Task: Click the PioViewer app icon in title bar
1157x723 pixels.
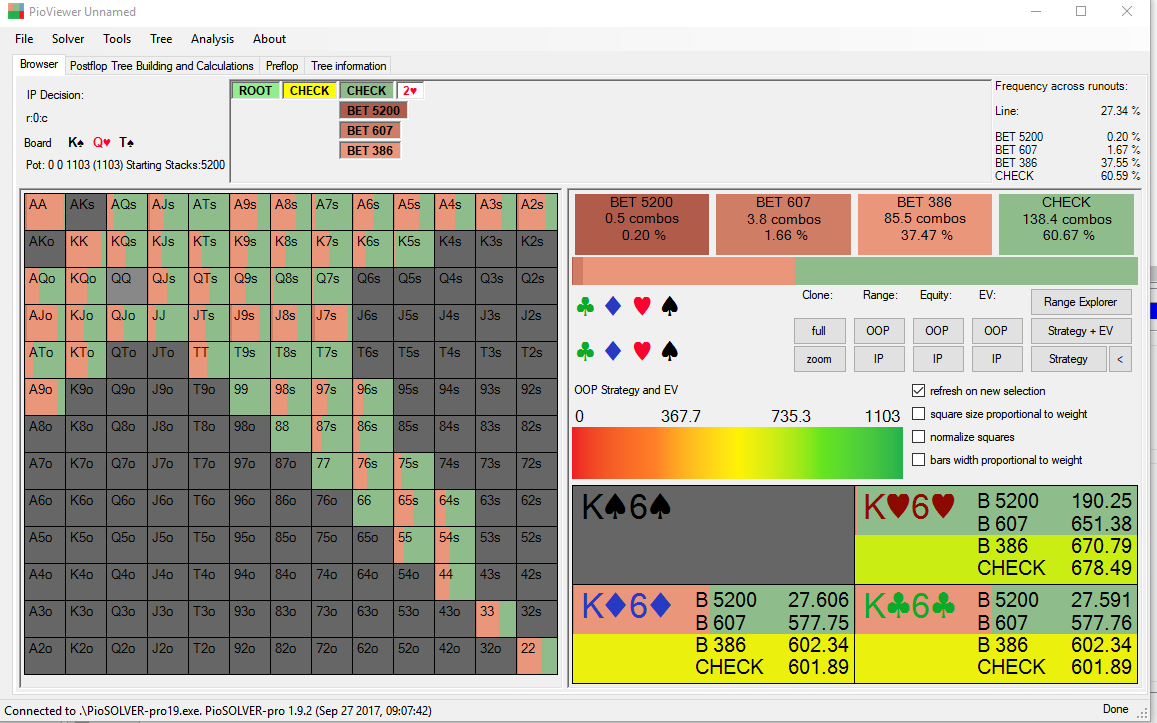Action: click(x=15, y=11)
